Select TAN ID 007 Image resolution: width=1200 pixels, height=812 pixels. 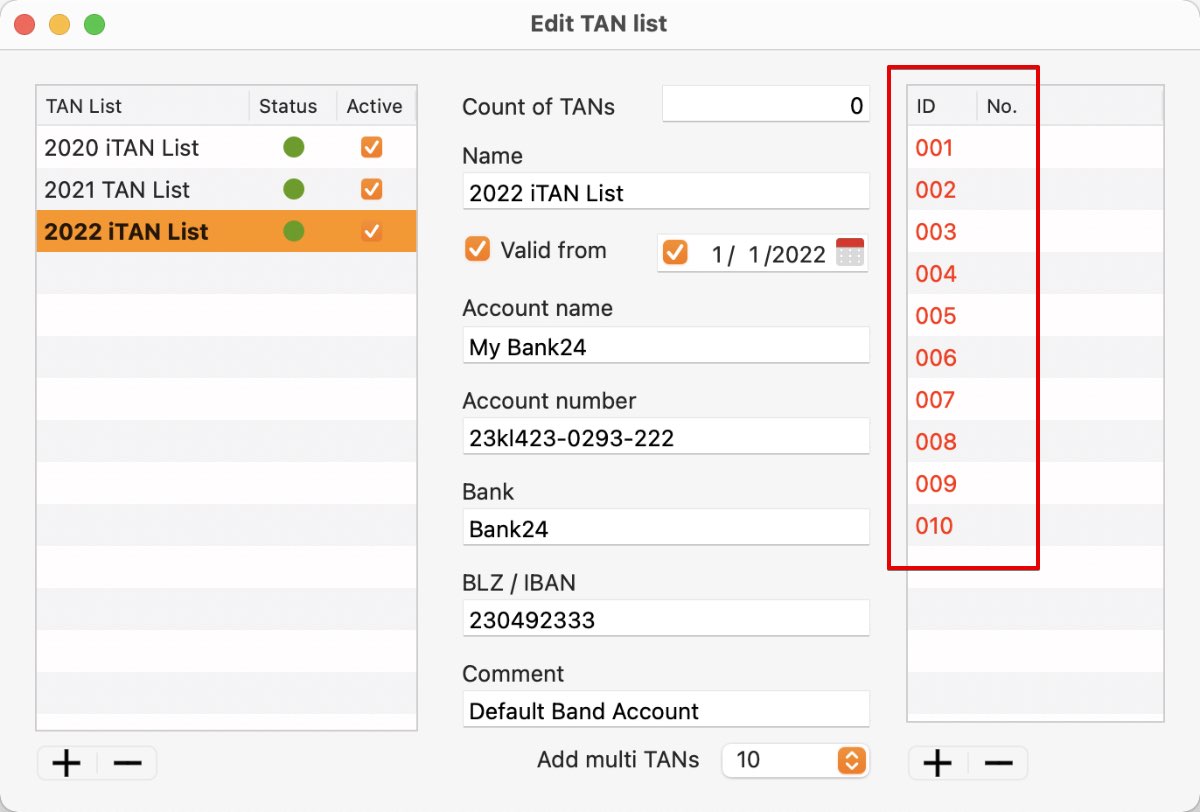pos(1035,399)
